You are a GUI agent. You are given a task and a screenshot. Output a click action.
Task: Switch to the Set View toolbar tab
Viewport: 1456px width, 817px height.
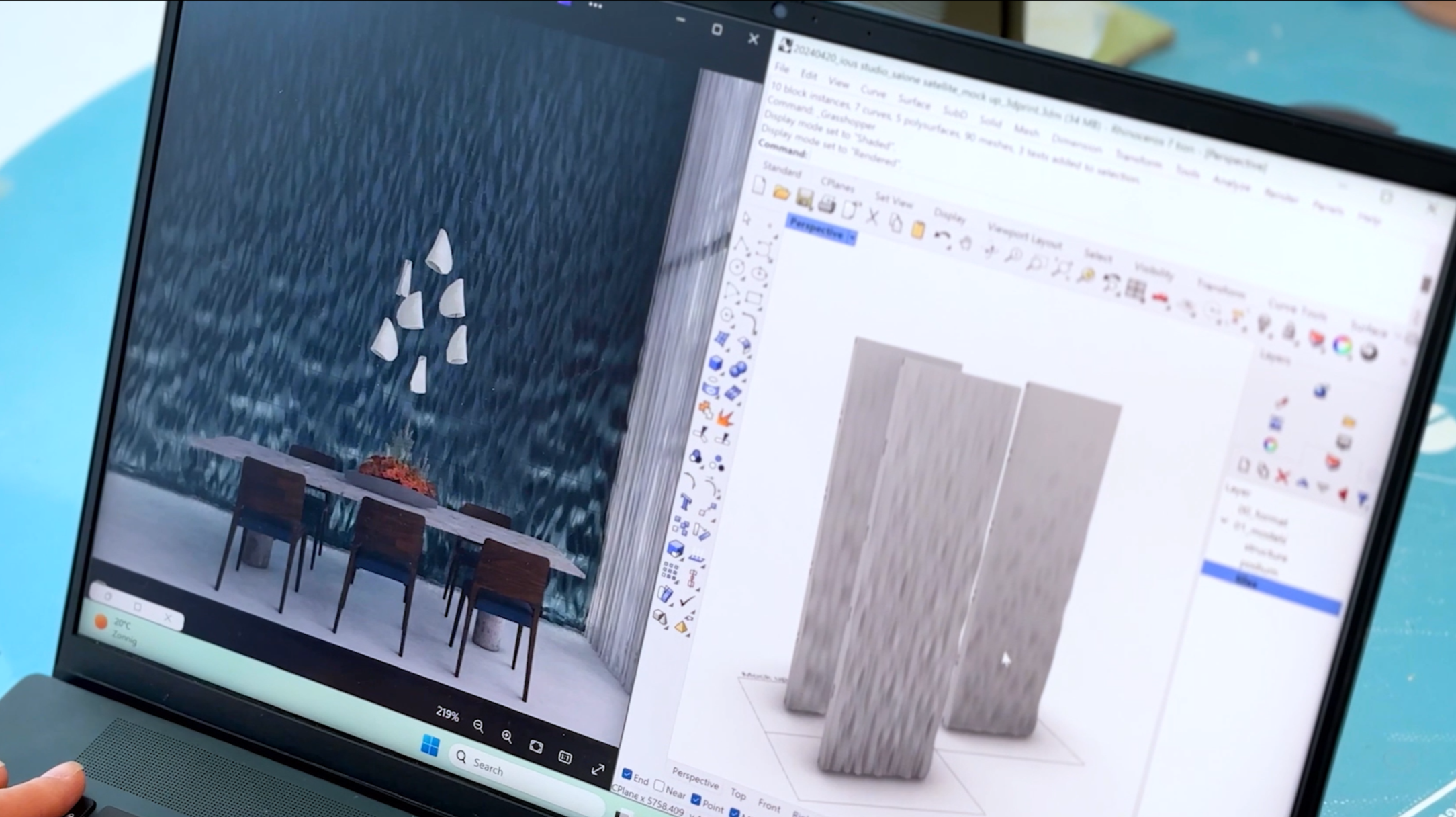coord(894,200)
